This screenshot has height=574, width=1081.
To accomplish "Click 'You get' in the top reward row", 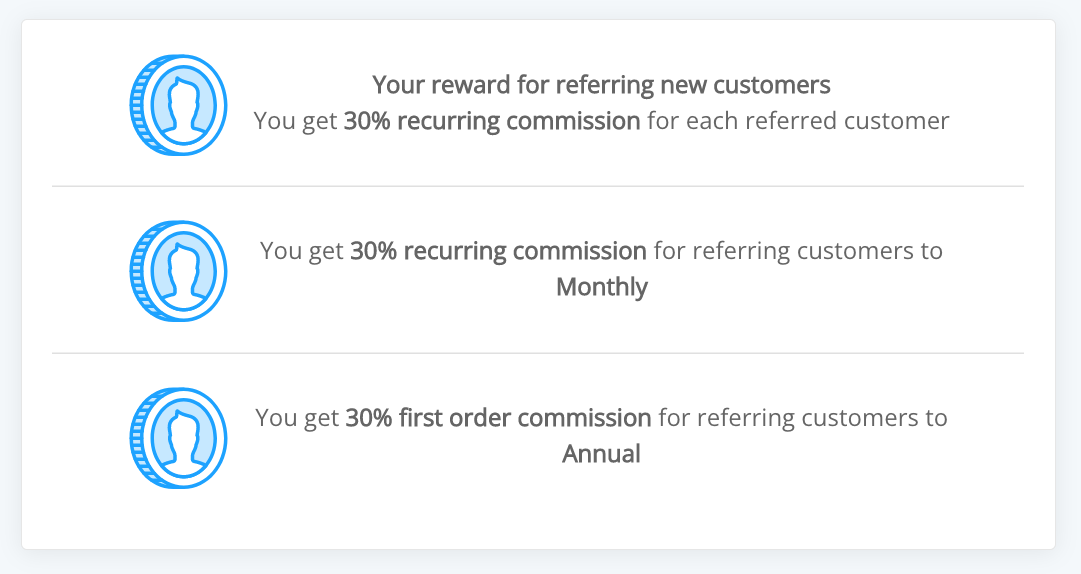I will click(295, 121).
